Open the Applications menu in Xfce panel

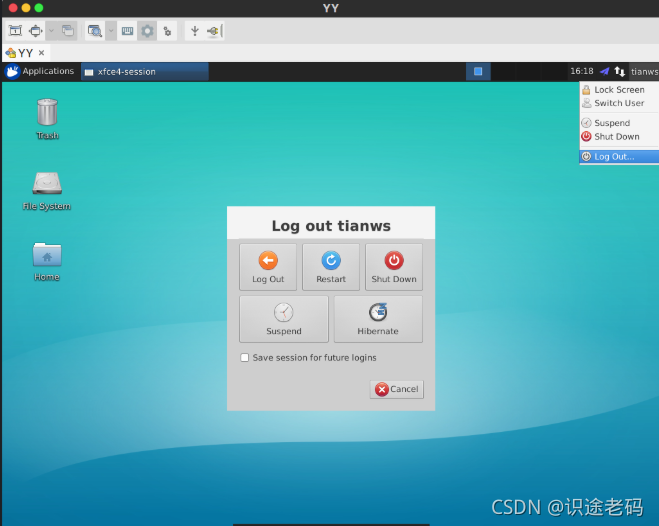click(40, 71)
